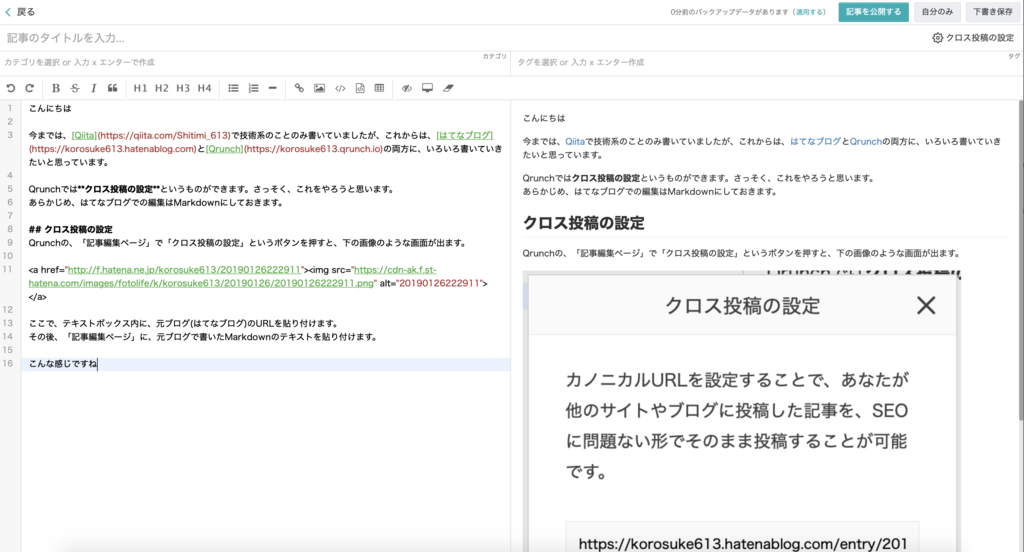Insert a horizontal rule

coord(272,88)
